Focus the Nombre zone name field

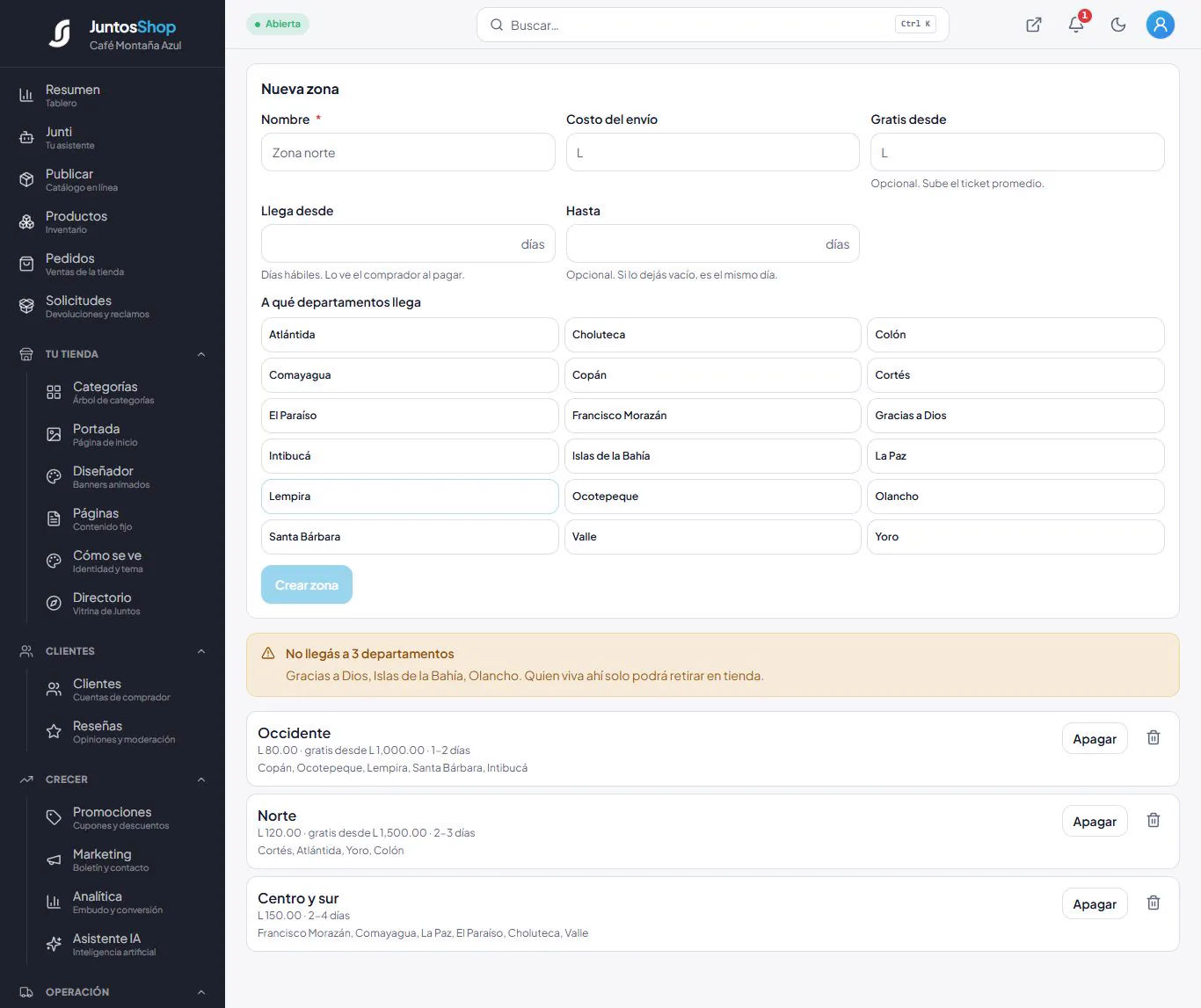click(x=408, y=152)
